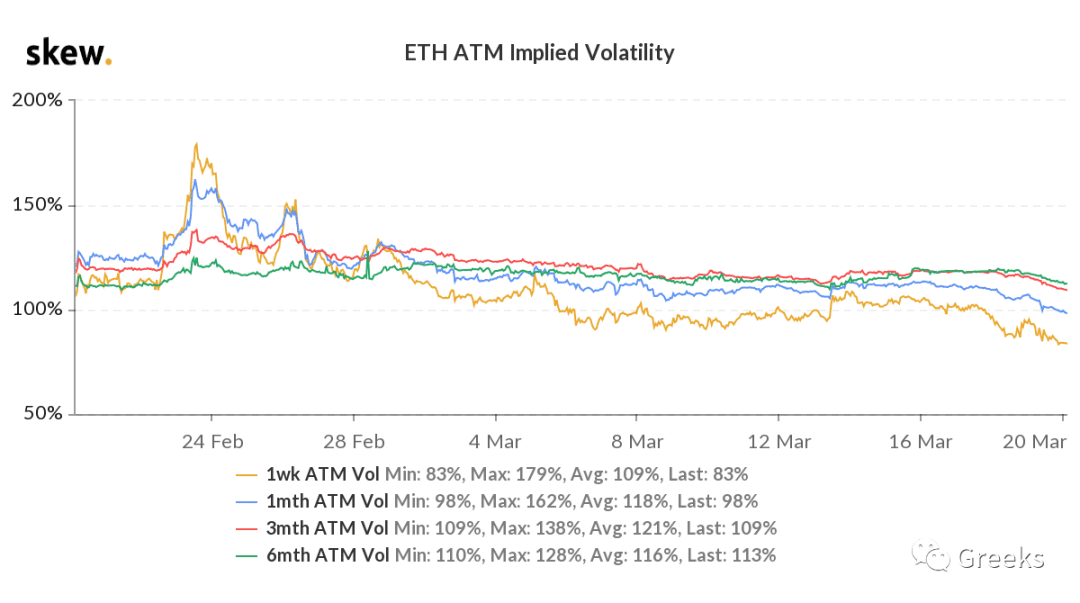Click the ETH ATM Implied Volatility title
This screenshot has height=603, width=1080.
[539, 52]
